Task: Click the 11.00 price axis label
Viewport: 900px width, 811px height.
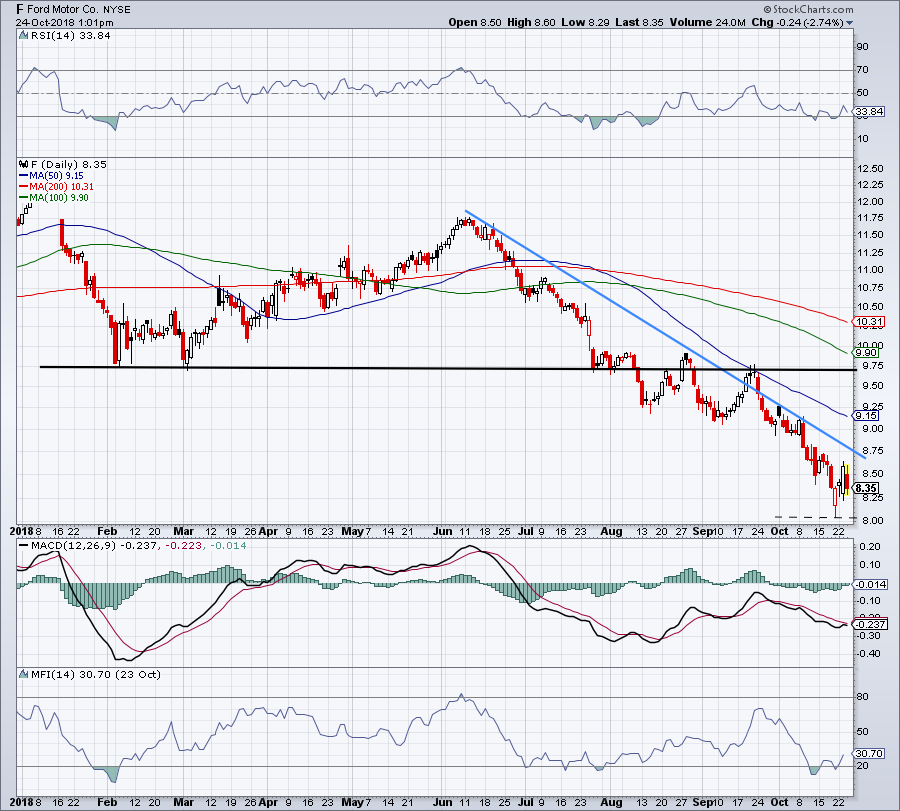Action: [x=870, y=270]
